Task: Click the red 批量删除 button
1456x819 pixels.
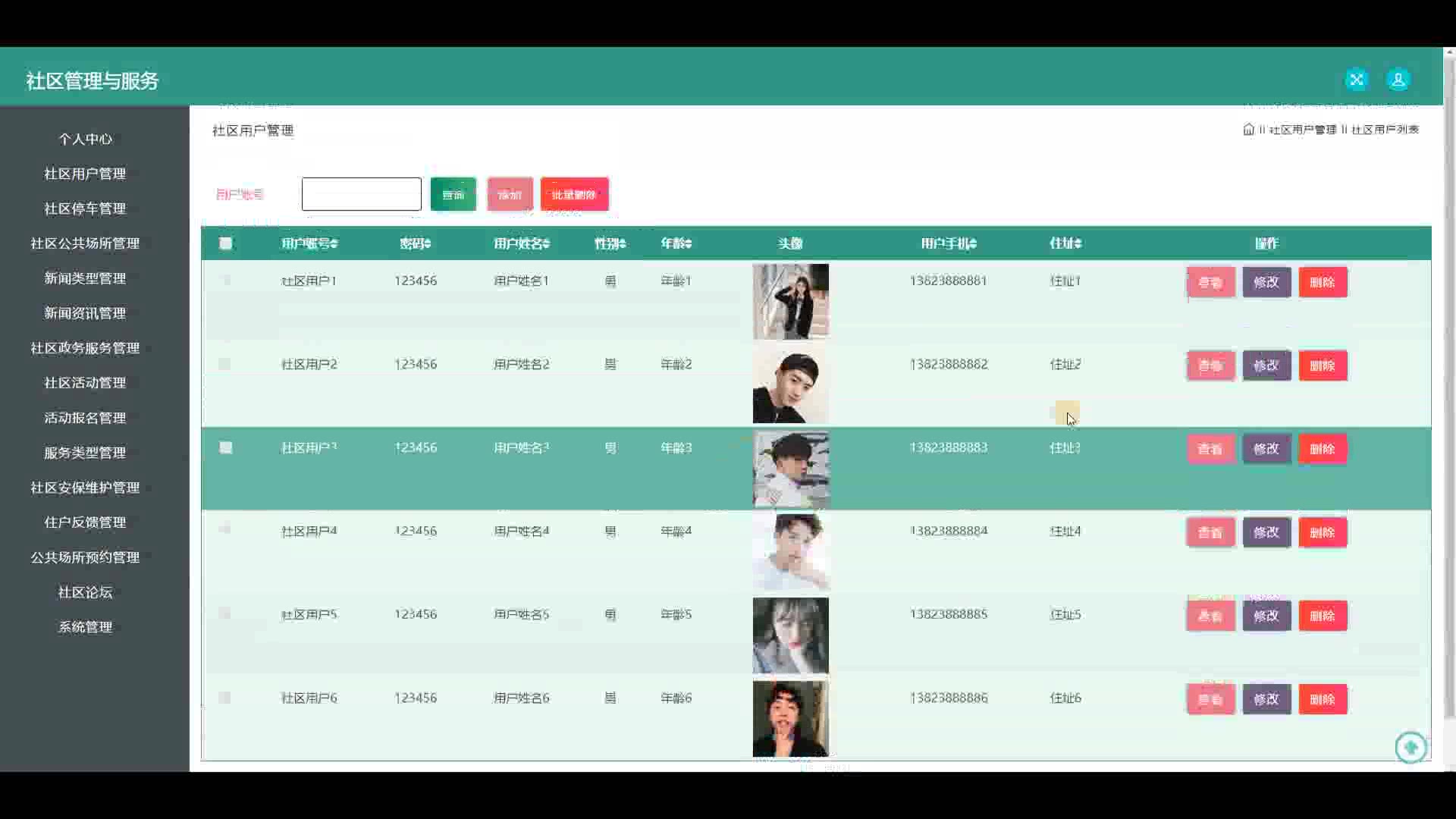Action: coord(574,195)
